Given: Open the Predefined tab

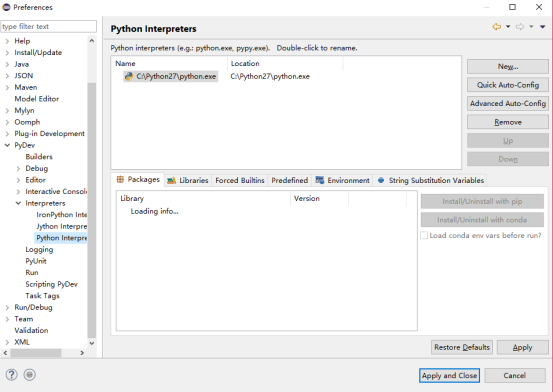Looking at the screenshot, I should (290, 180).
